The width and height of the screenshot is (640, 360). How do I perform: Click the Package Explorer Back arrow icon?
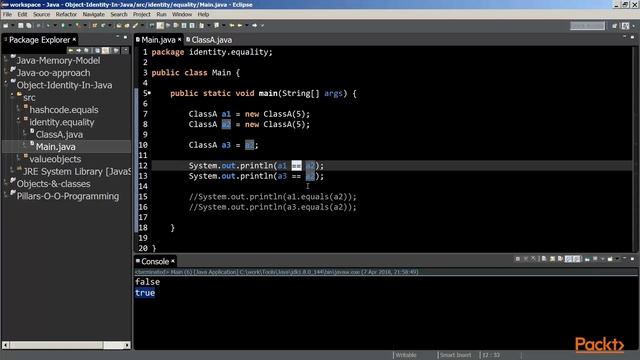71,50
